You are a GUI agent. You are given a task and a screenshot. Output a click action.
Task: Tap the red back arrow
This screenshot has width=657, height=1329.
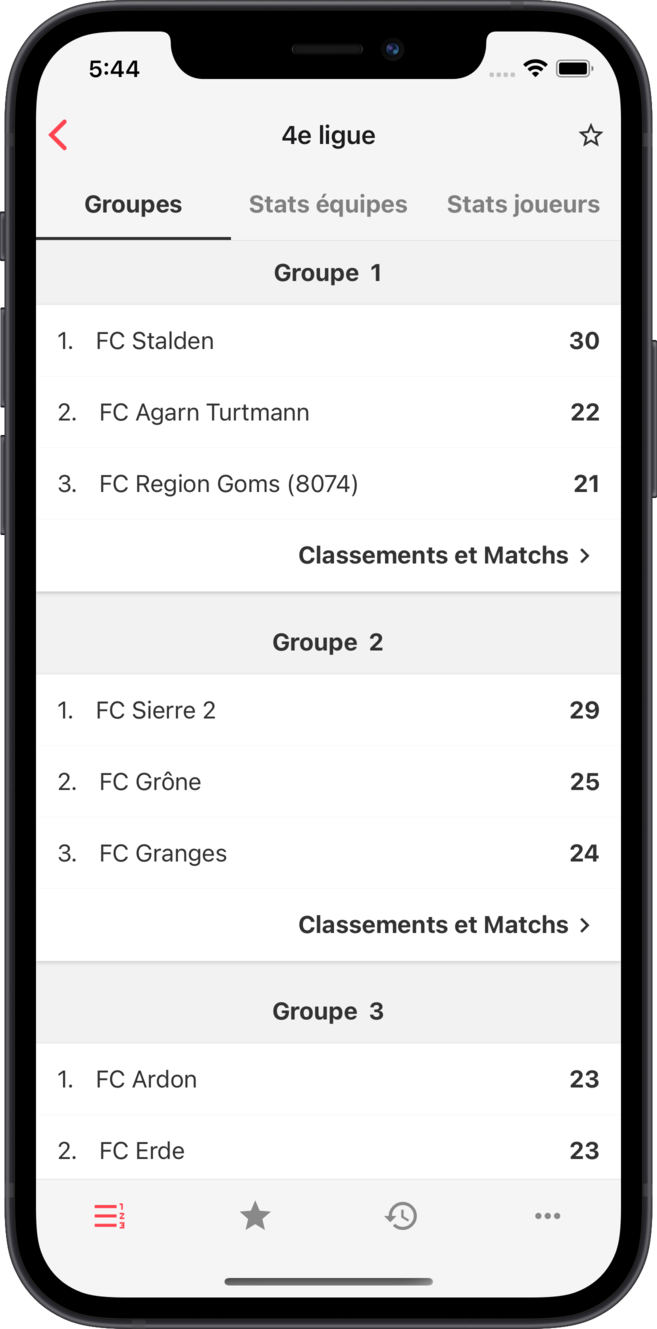tap(59, 135)
